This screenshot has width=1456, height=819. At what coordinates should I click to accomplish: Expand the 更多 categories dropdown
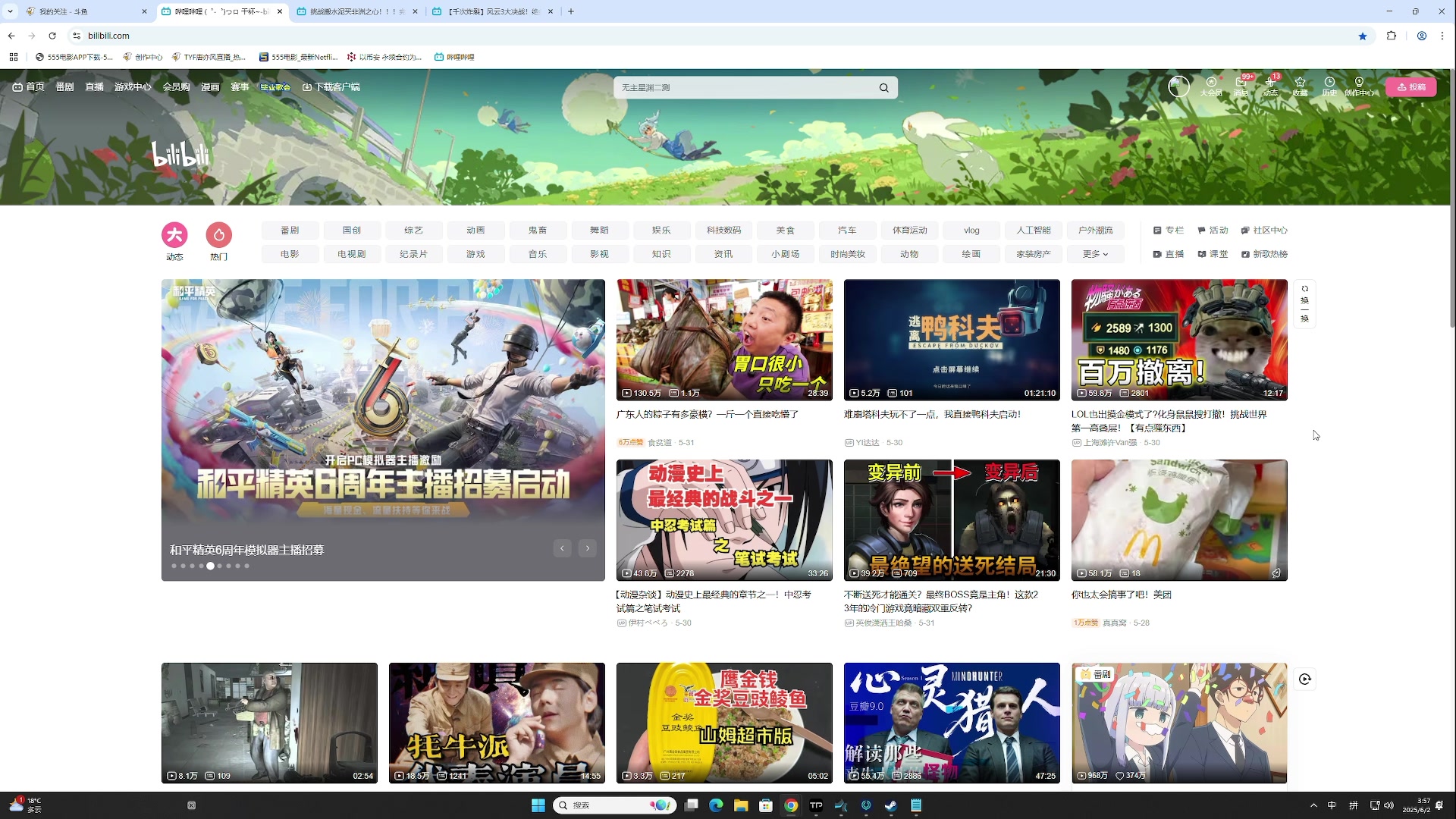tap(1096, 254)
